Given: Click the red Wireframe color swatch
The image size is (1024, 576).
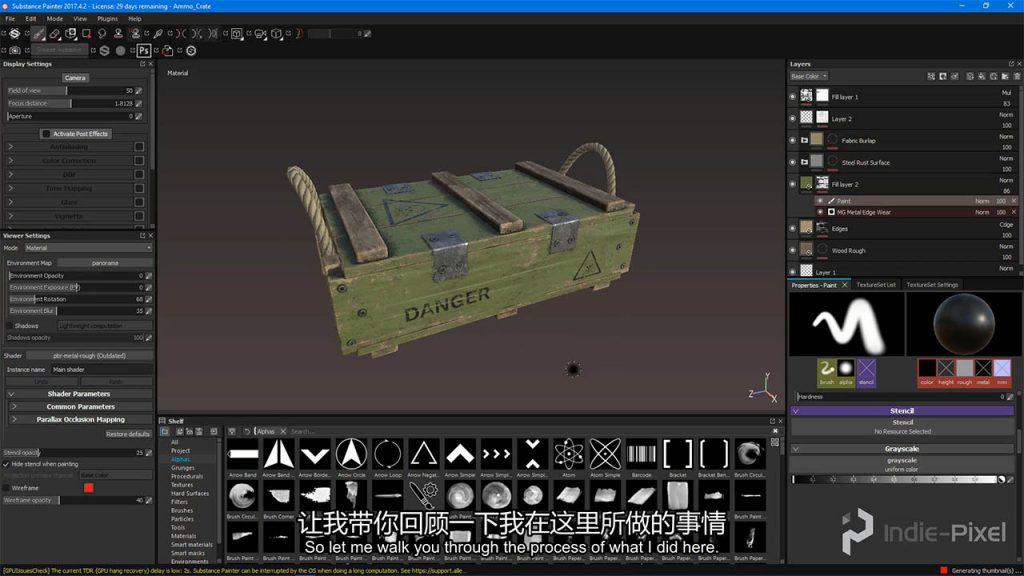Looking at the screenshot, I should 88,488.
